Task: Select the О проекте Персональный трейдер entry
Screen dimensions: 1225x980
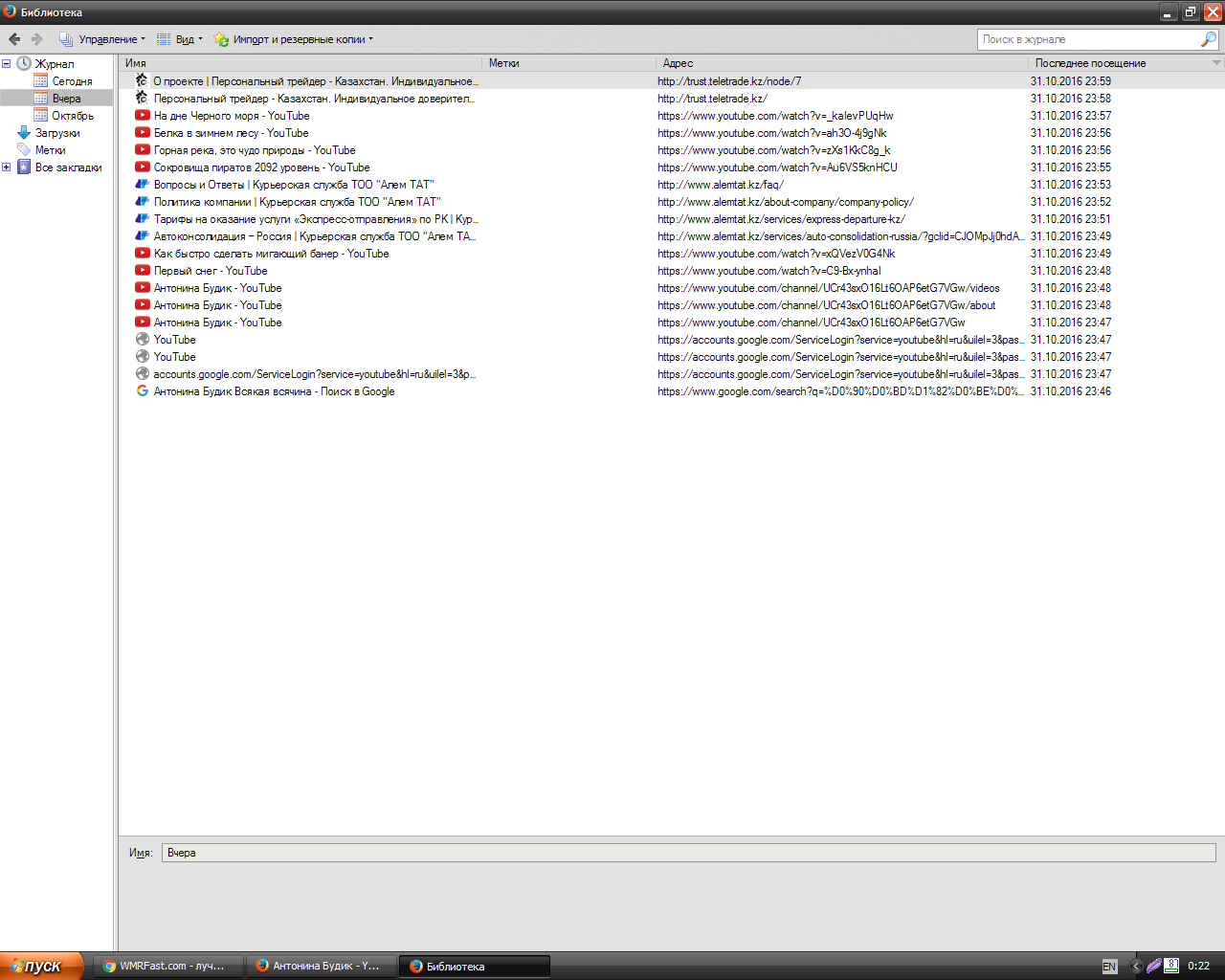Action: (x=672, y=81)
